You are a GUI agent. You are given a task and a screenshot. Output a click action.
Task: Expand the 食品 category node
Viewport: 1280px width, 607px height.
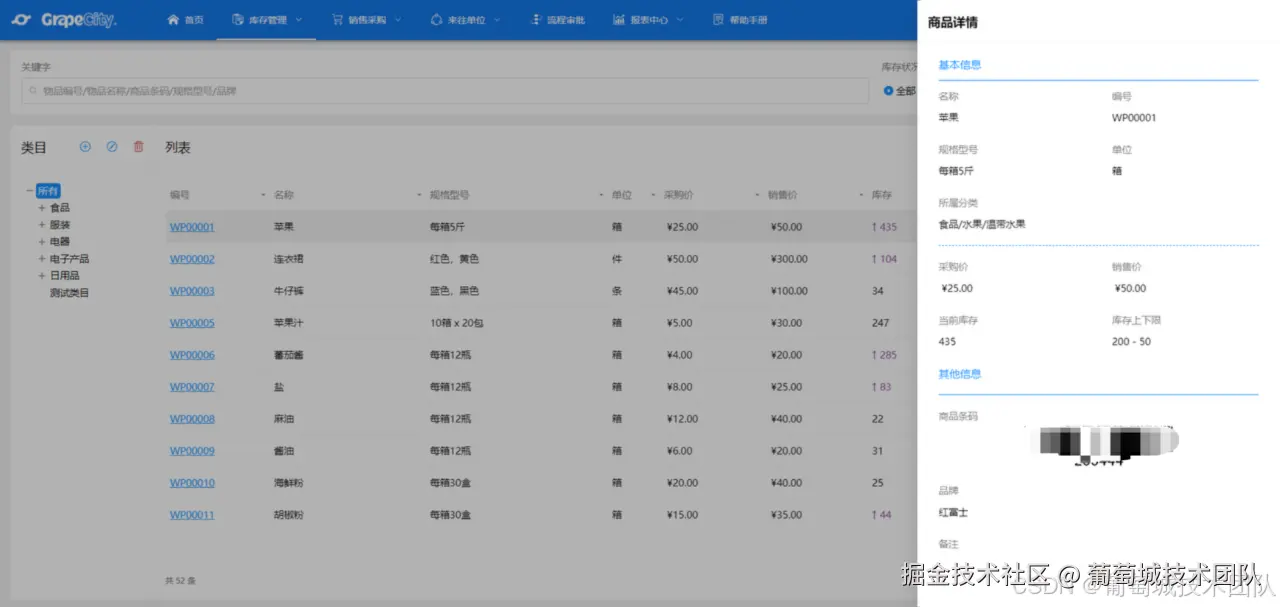42,208
